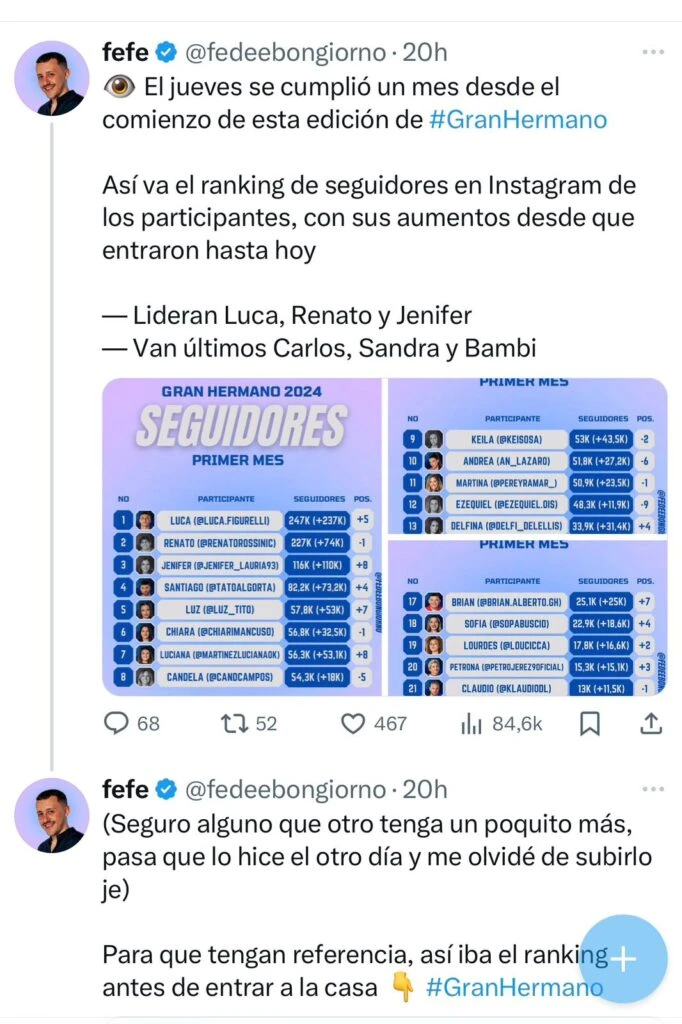Open bottom-right ranking image with Brian
The image size is (682, 1024).
click(527, 617)
